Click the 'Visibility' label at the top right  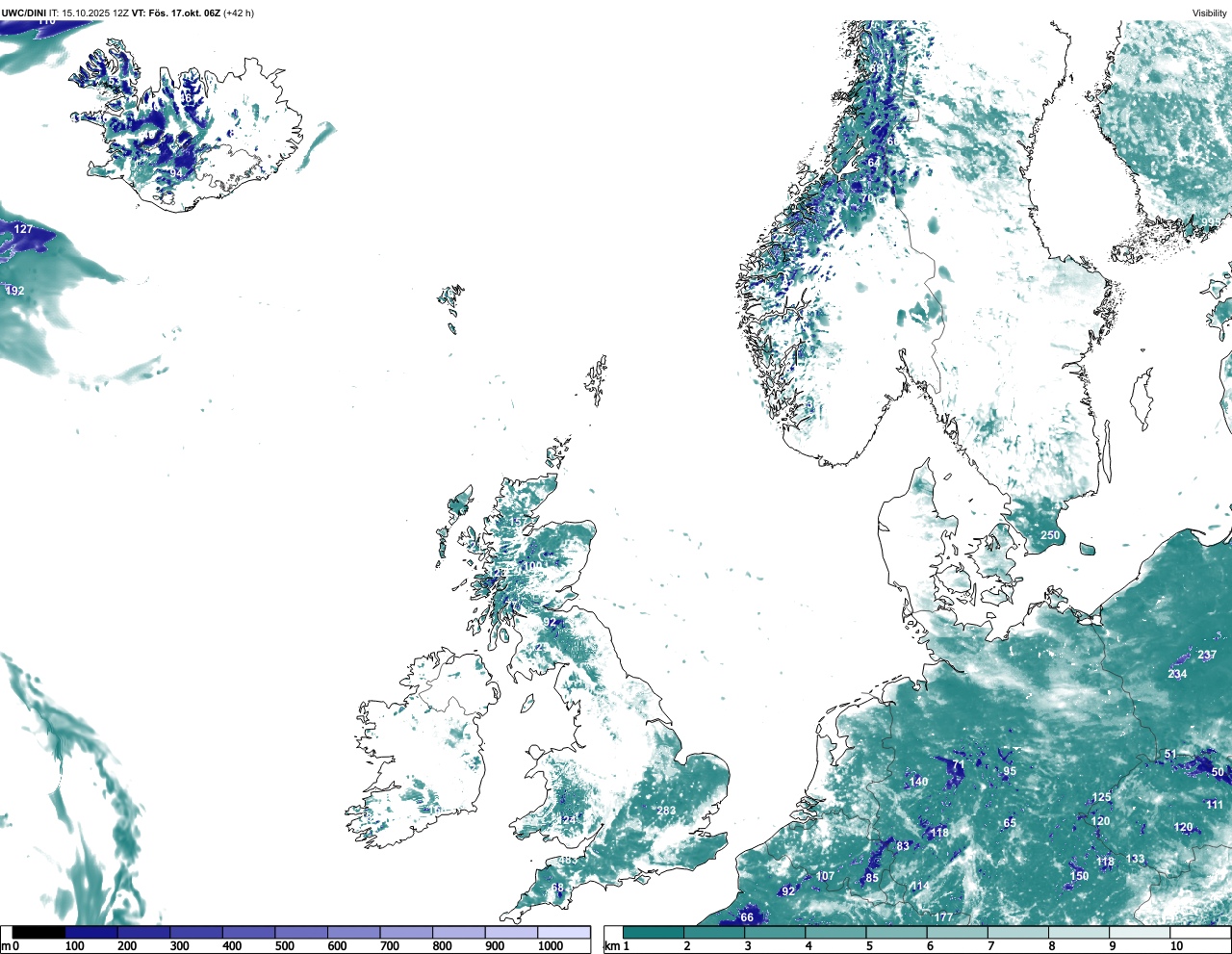[x=1210, y=13]
